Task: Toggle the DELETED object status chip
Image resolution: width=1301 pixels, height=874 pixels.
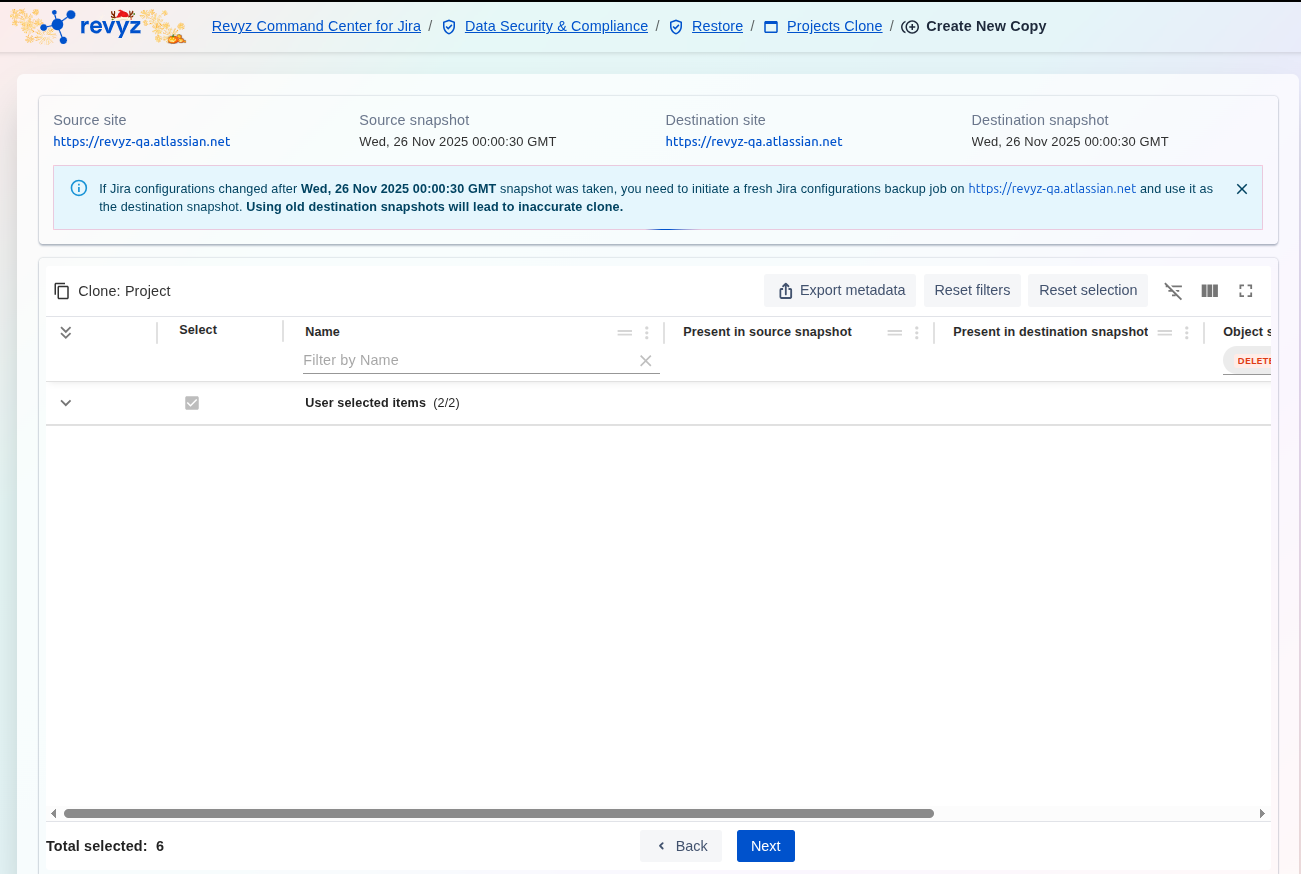Action: 1250,361
